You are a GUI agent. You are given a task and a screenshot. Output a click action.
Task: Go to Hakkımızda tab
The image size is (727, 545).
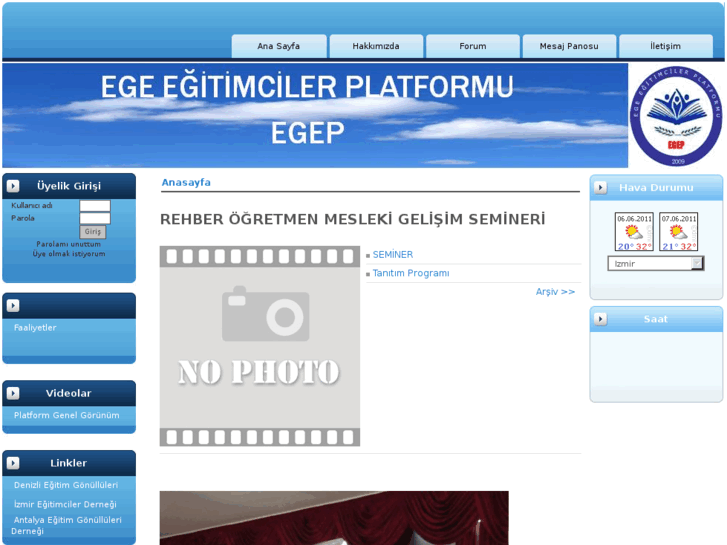[376, 46]
